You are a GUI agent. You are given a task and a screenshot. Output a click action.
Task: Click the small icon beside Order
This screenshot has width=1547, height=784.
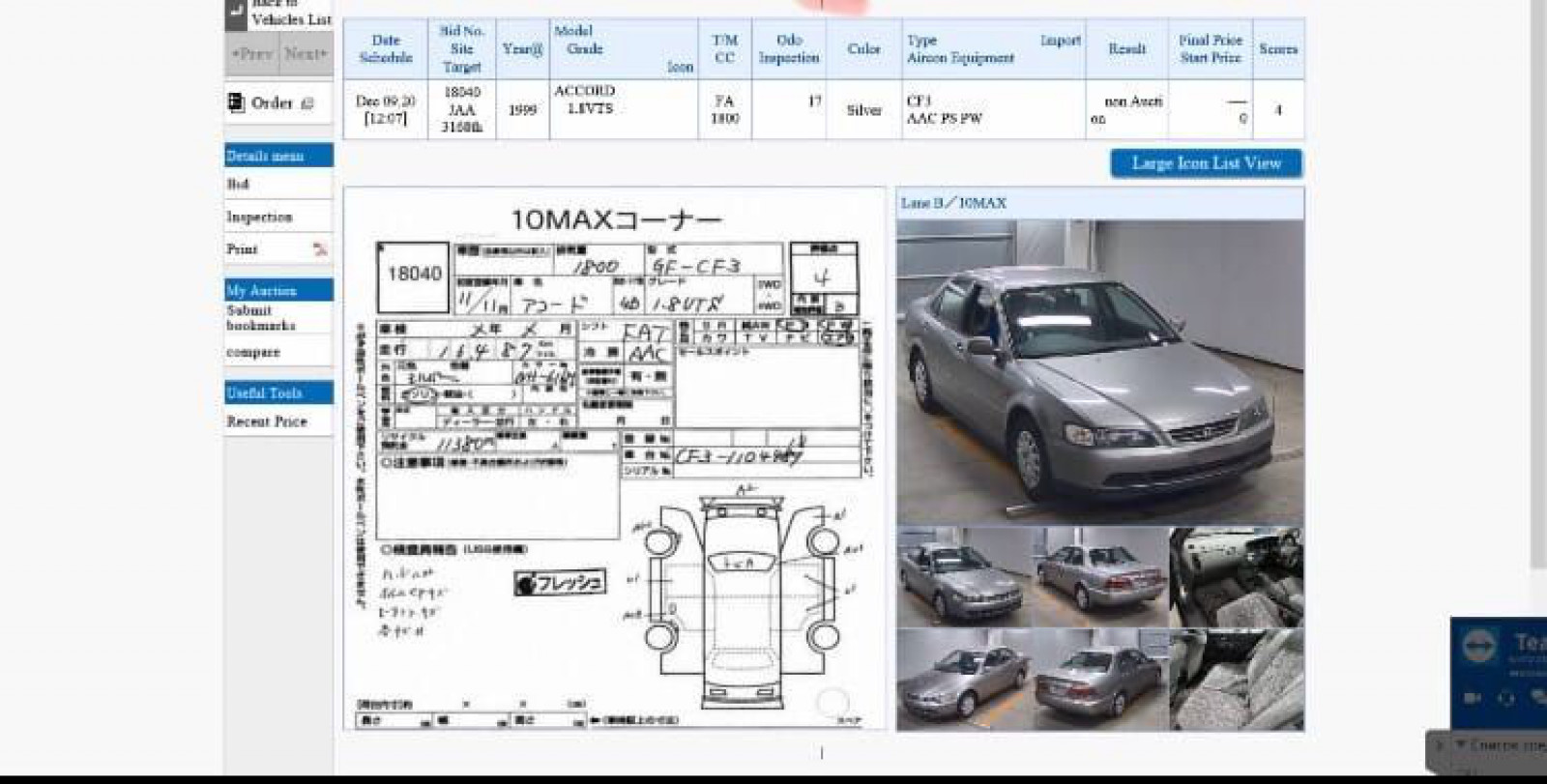[x=307, y=103]
